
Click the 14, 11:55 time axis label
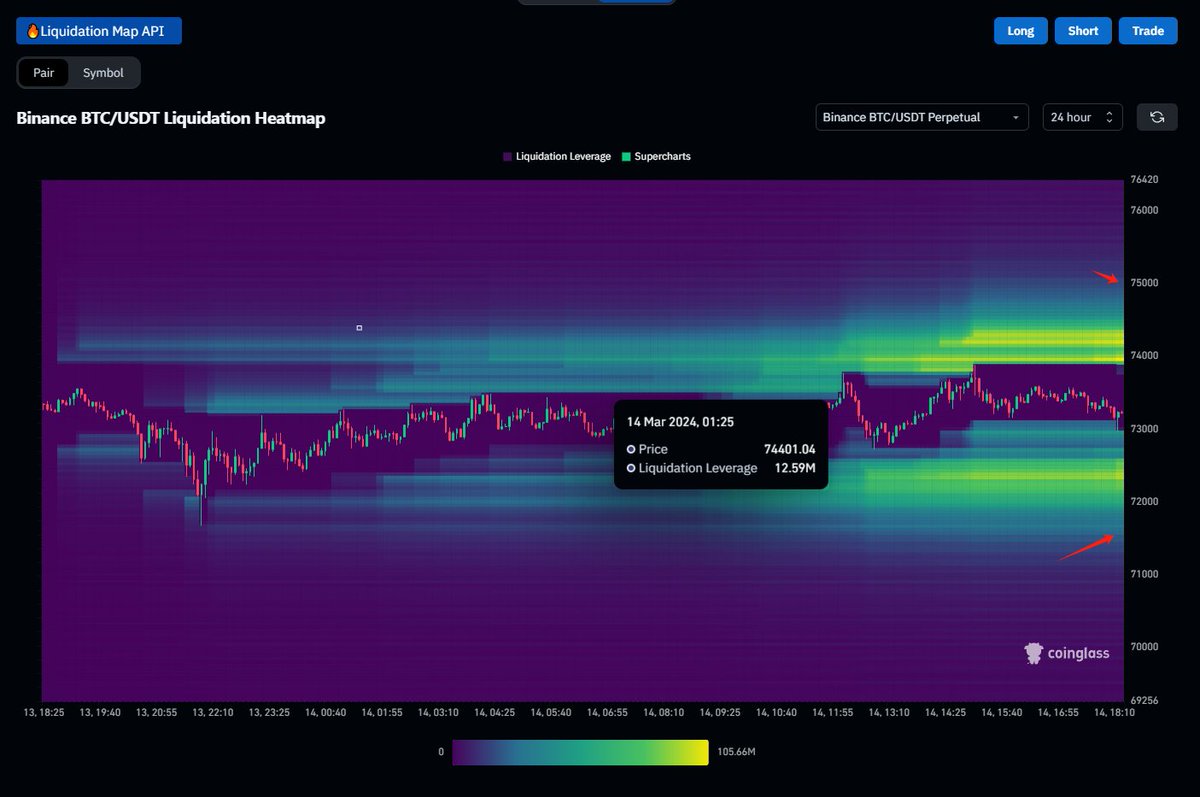pos(832,713)
